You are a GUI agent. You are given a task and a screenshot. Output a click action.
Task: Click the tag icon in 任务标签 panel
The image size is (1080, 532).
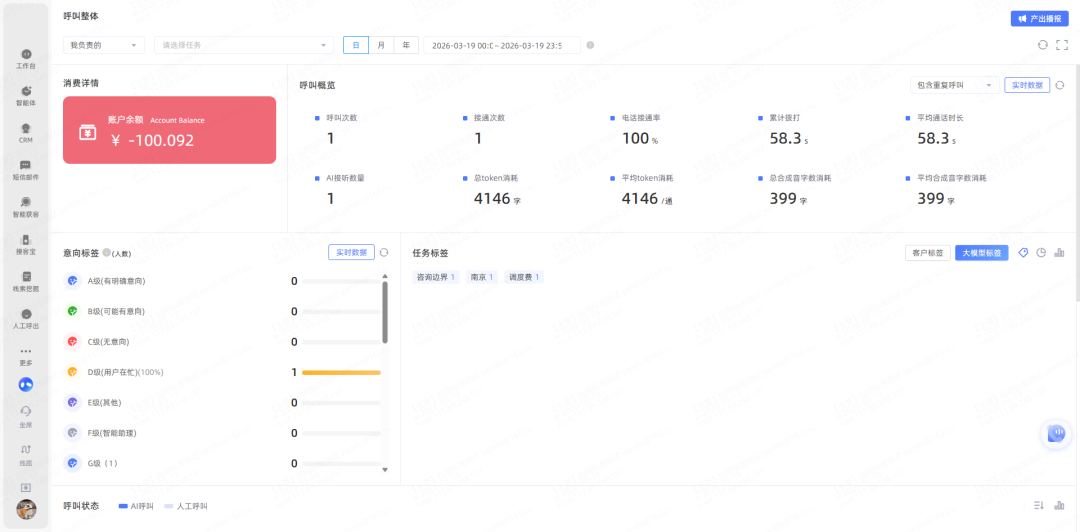(x=1023, y=253)
